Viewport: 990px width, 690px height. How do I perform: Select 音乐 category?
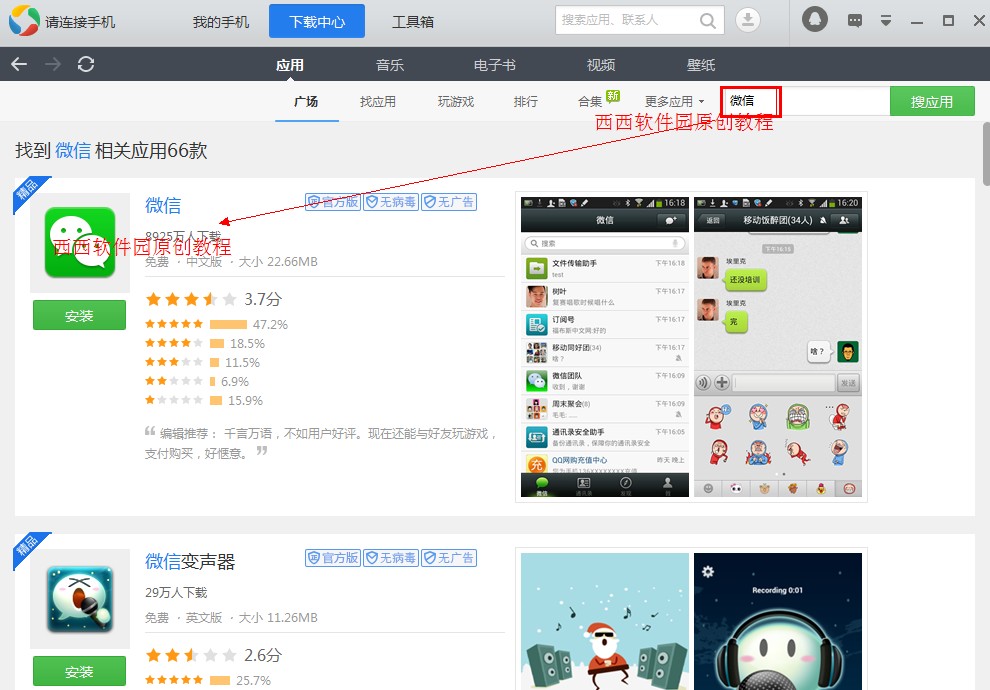390,64
